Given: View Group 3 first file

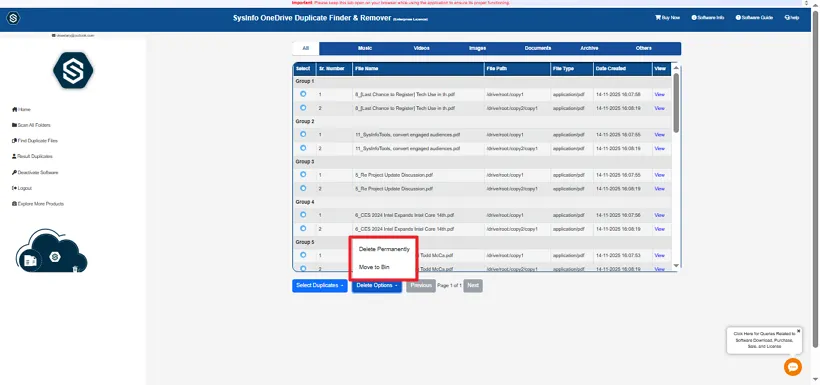Looking at the screenshot, I should (659, 175).
